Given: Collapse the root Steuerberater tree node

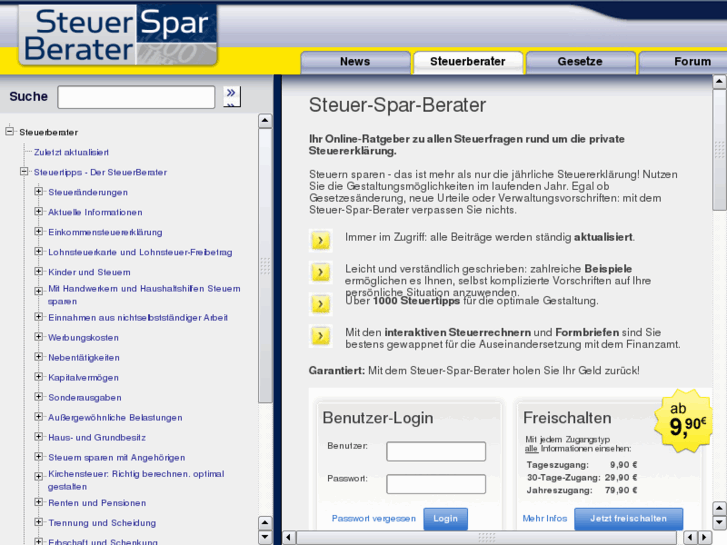Looking at the screenshot, I should coord(10,132).
